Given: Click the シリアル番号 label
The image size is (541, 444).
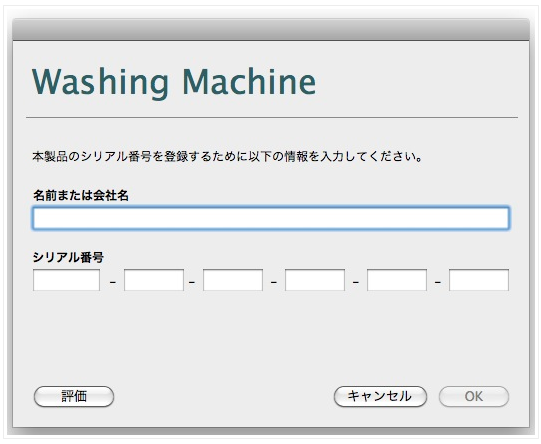Looking at the screenshot, I should tap(68, 257).
